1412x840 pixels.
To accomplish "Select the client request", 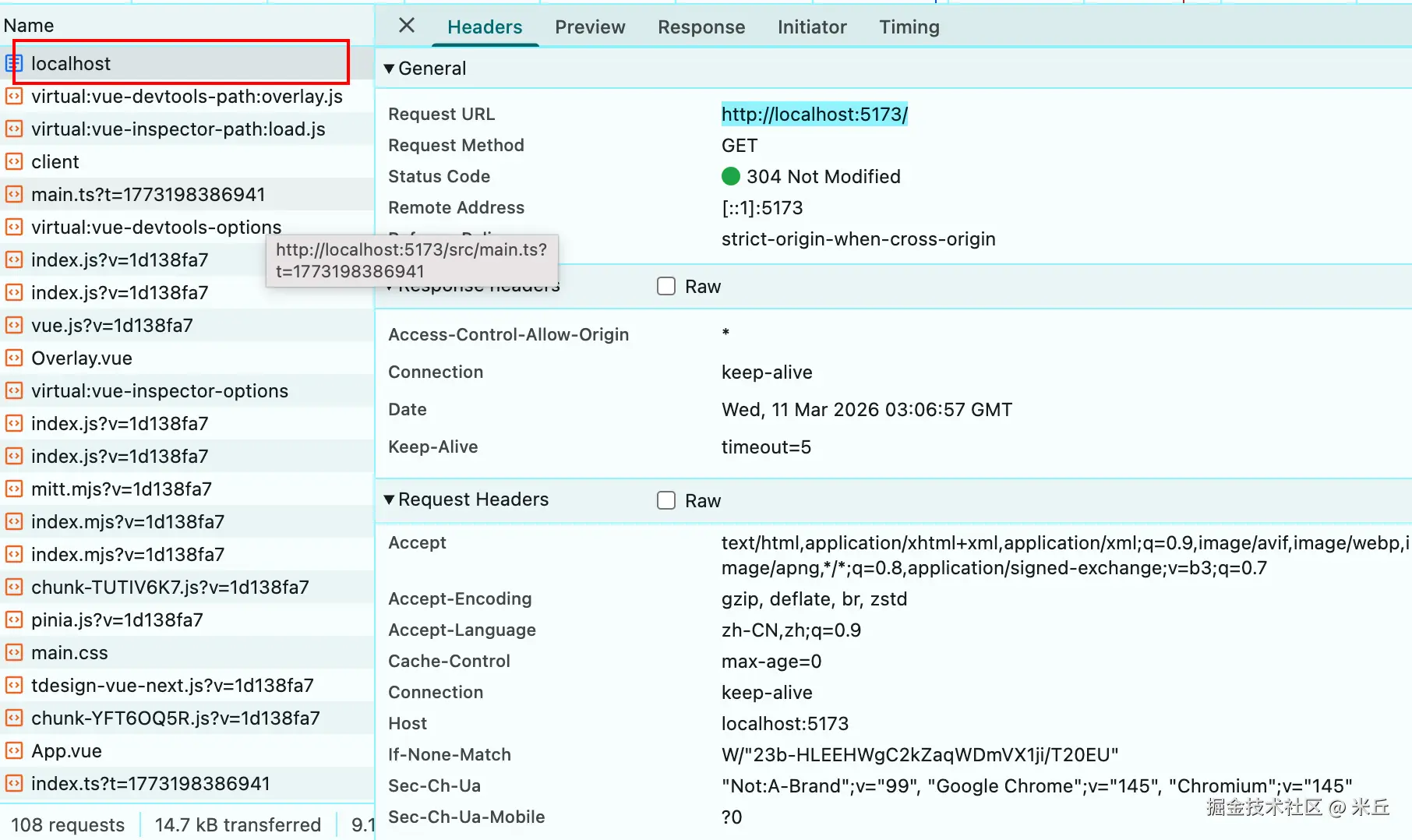I will (x=187, y=161).
